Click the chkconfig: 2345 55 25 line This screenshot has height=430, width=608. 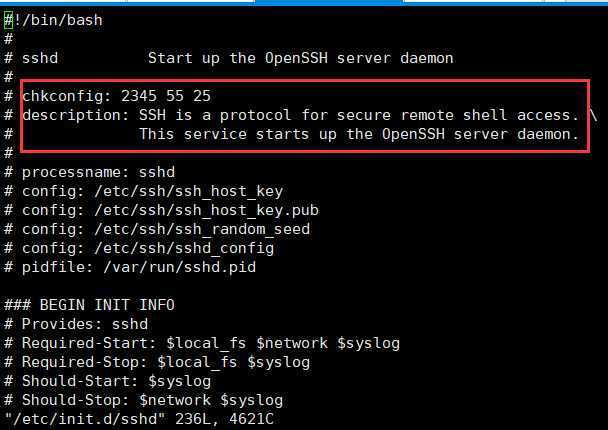(116, 96)
